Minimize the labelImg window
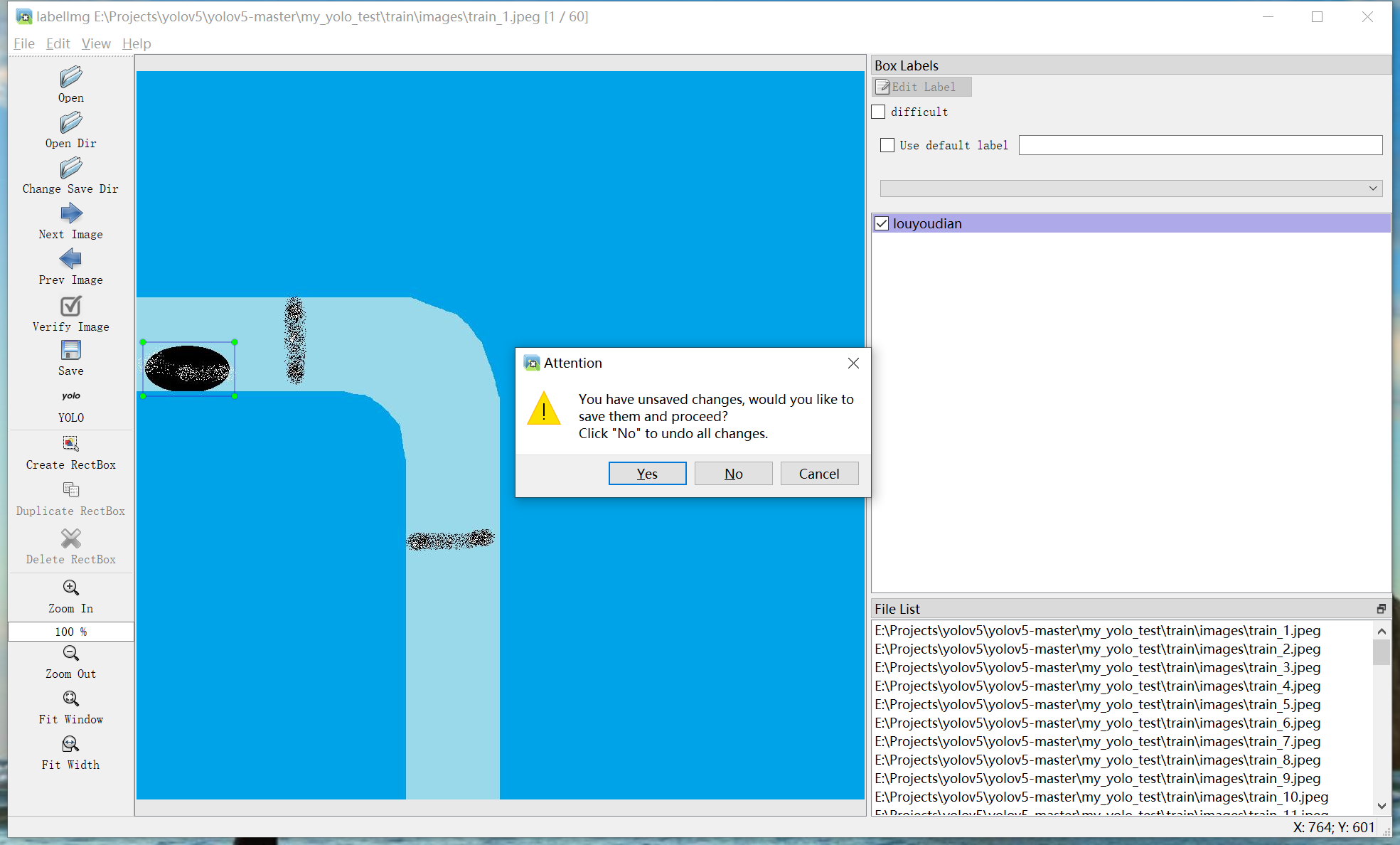 pyautogui.click(x=1268, y=16)
